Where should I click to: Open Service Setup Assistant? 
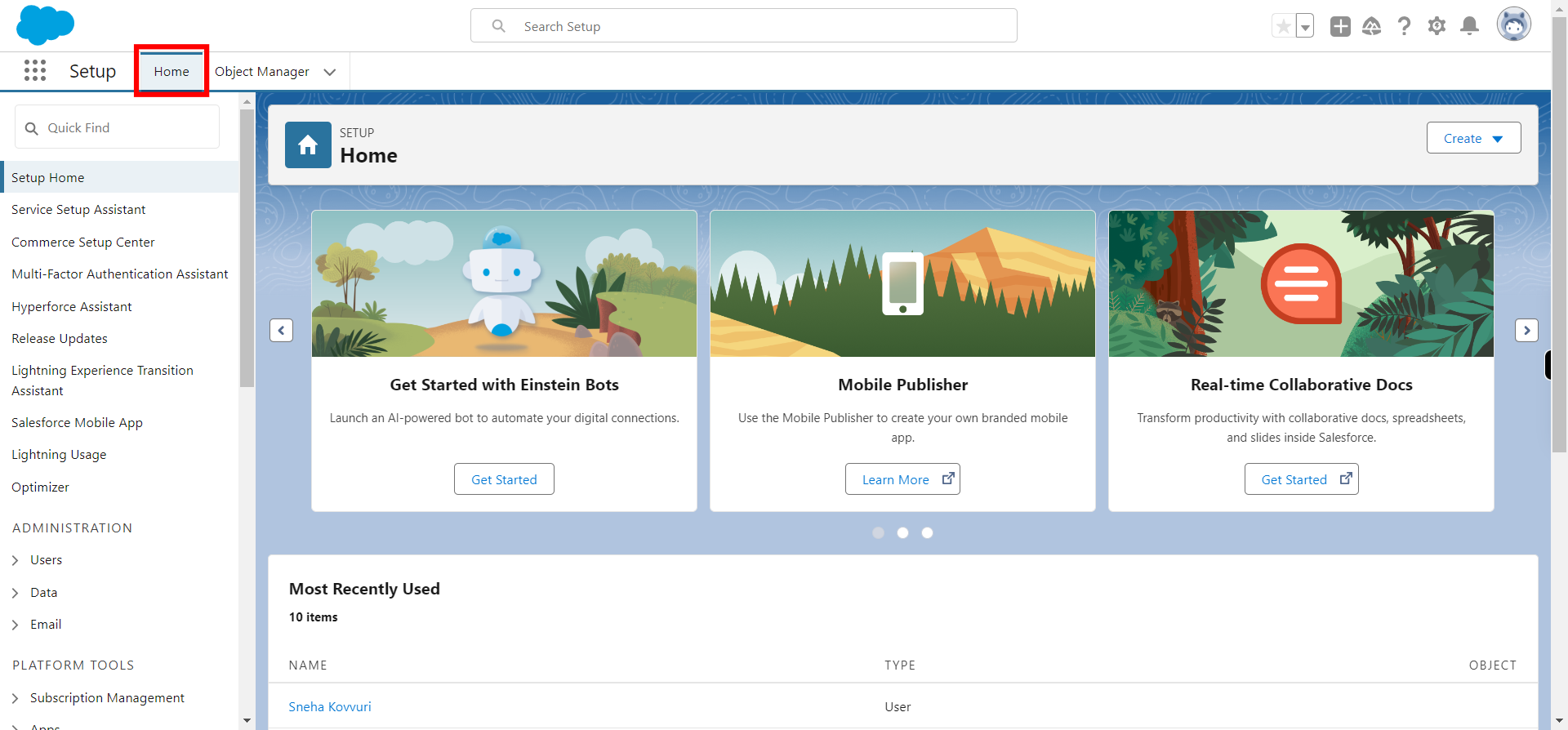(78, 210)
